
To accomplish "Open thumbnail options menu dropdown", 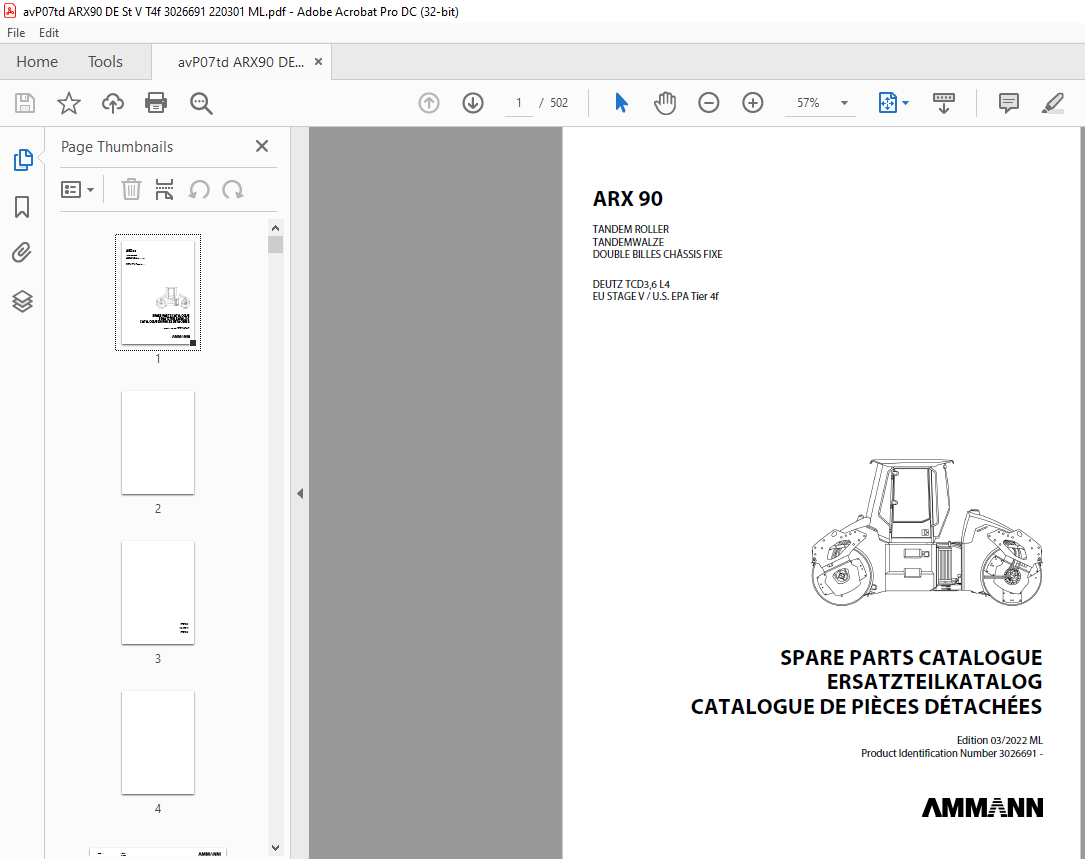I will click(x=78, y=190).
